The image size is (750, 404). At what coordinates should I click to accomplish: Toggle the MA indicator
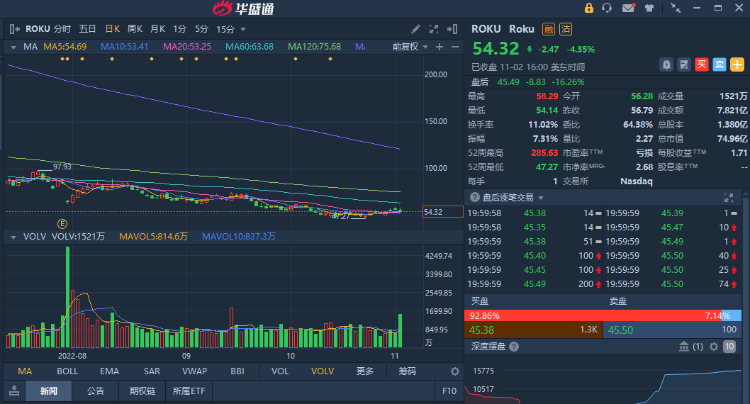25,371
